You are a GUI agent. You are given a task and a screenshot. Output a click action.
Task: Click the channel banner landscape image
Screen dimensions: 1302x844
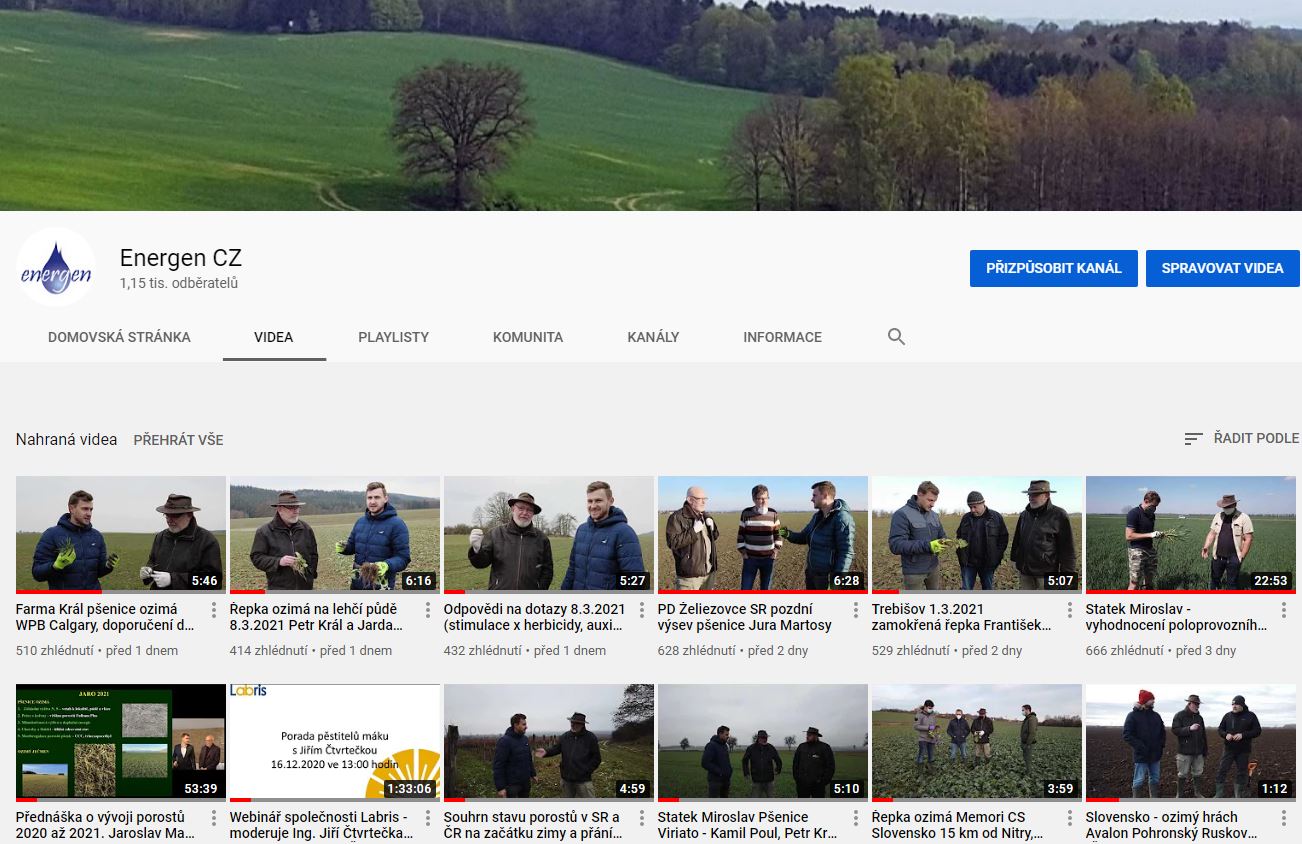[651, 105]
